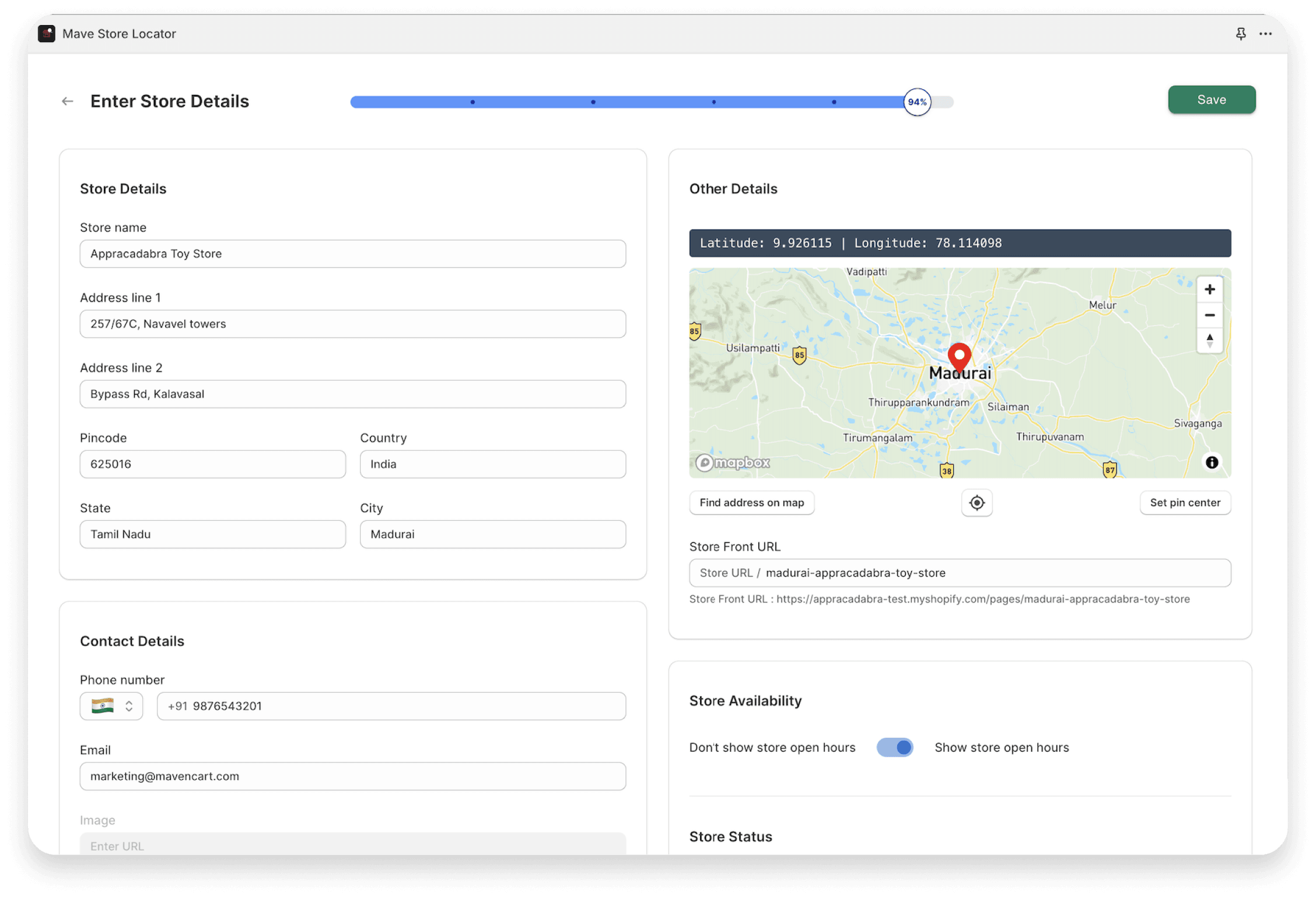Click the map zoom out minus icon
Viewport: 1316px width, 897px height.
click(1208, 314)
